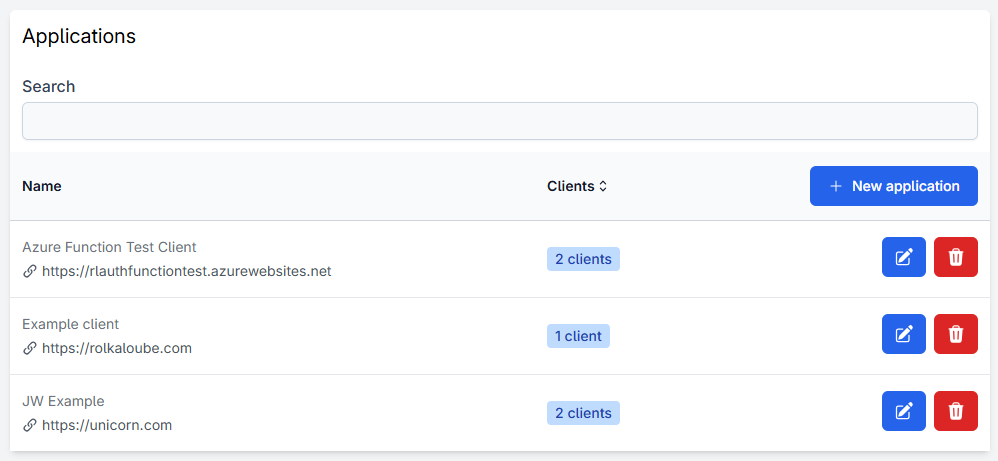998x461 pixels.
Task: Sort the table by Clients column
Action: click(577, 186)
